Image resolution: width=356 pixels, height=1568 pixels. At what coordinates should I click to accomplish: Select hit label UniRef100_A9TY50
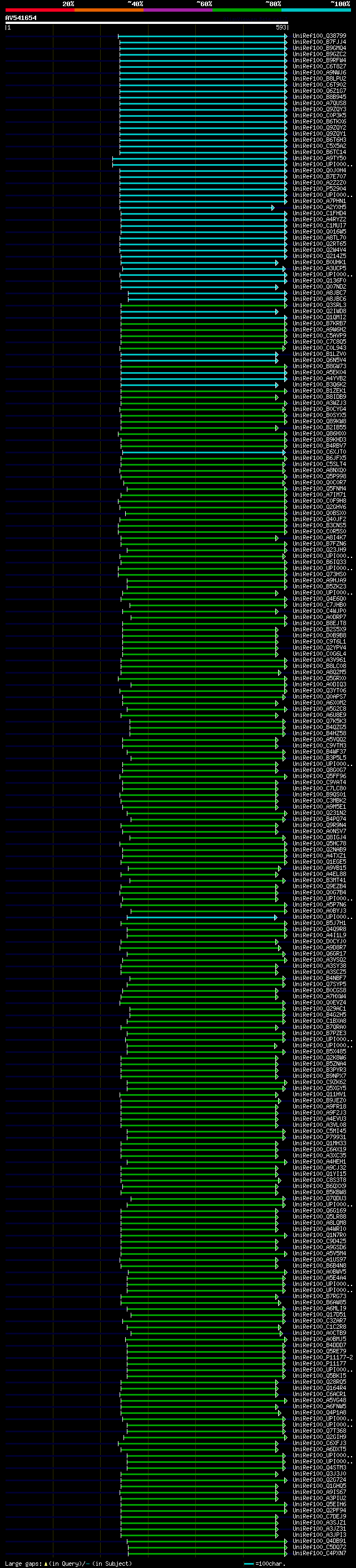coord(319,159)
